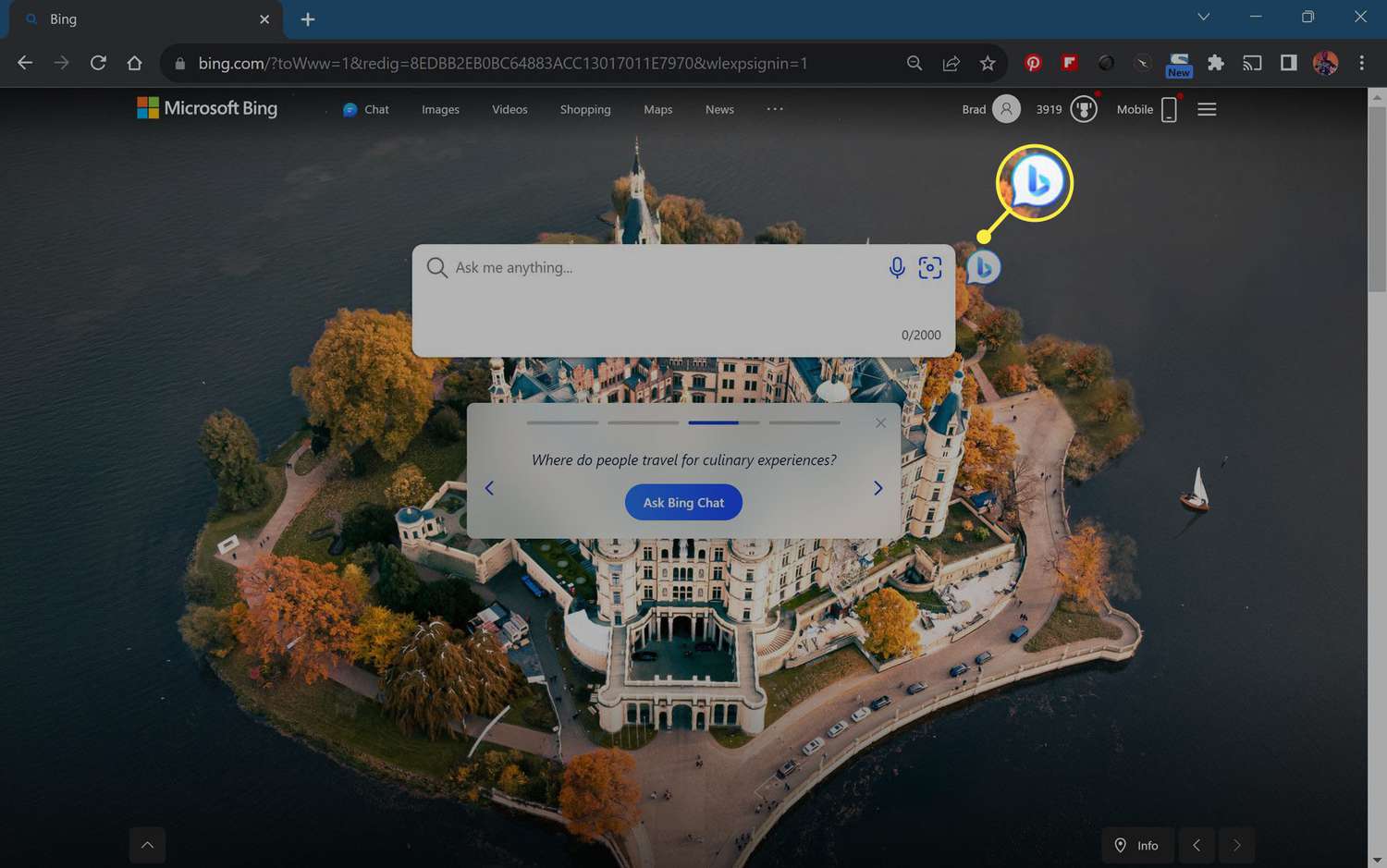Screen dimensions: 1387x868
Task: Click the Bing Chat icon beside search box
Action: click(984, 268)
